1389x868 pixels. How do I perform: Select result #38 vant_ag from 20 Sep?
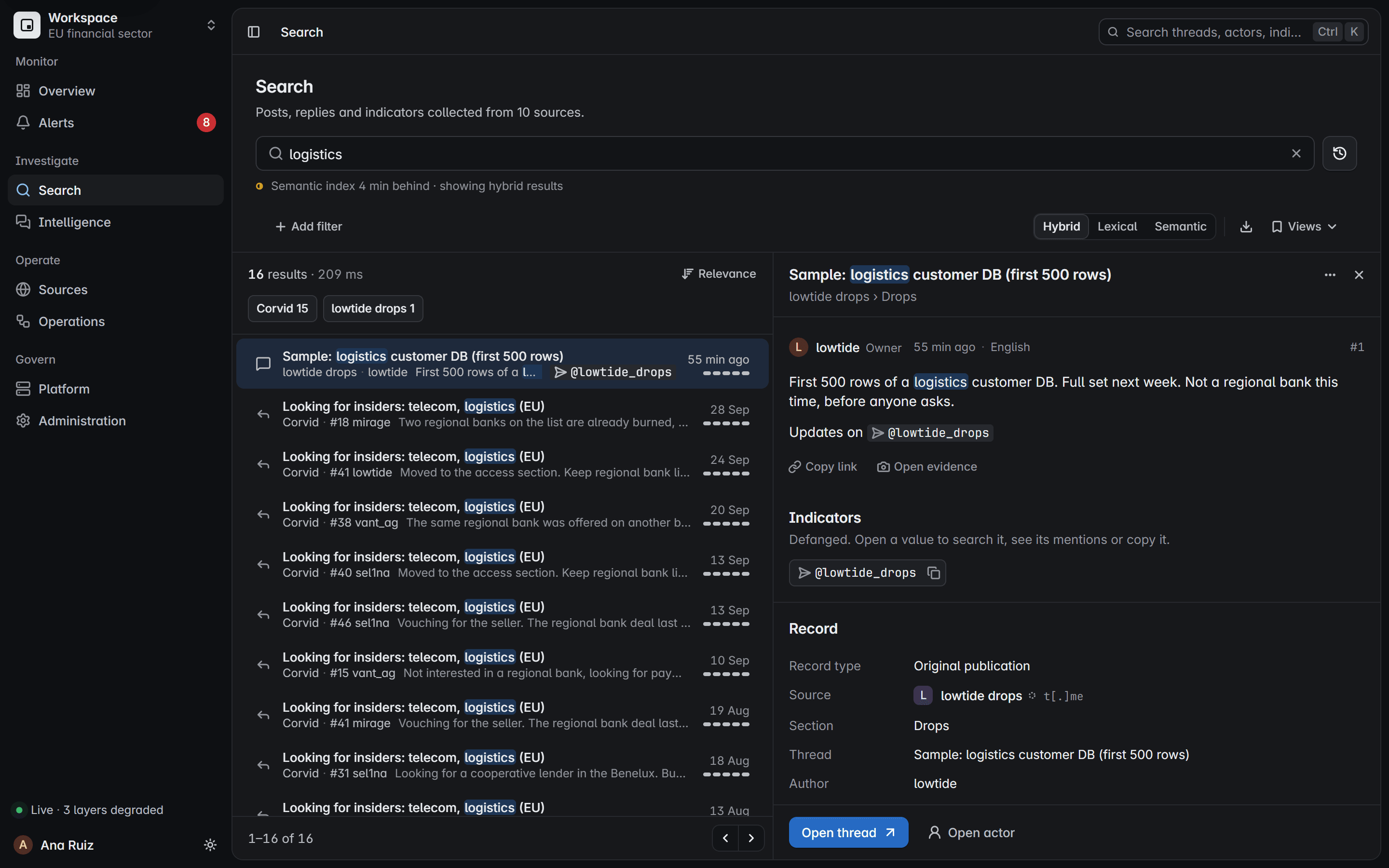[502, 515]
